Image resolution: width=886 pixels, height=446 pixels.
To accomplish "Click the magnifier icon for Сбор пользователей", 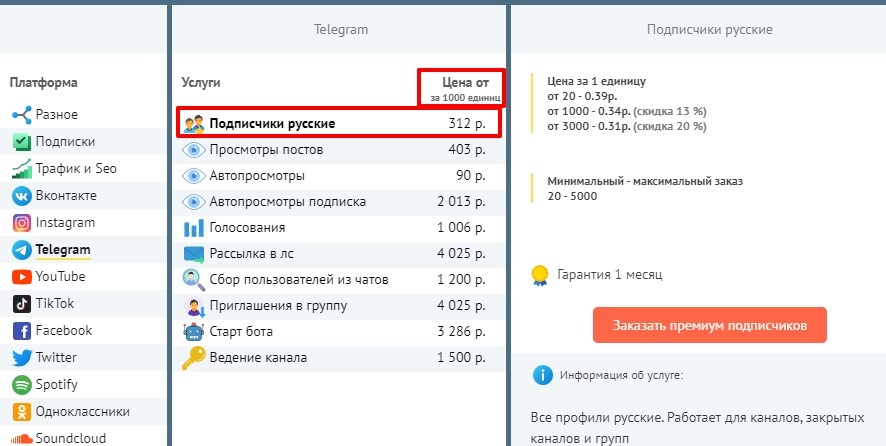I will (194, 280).
